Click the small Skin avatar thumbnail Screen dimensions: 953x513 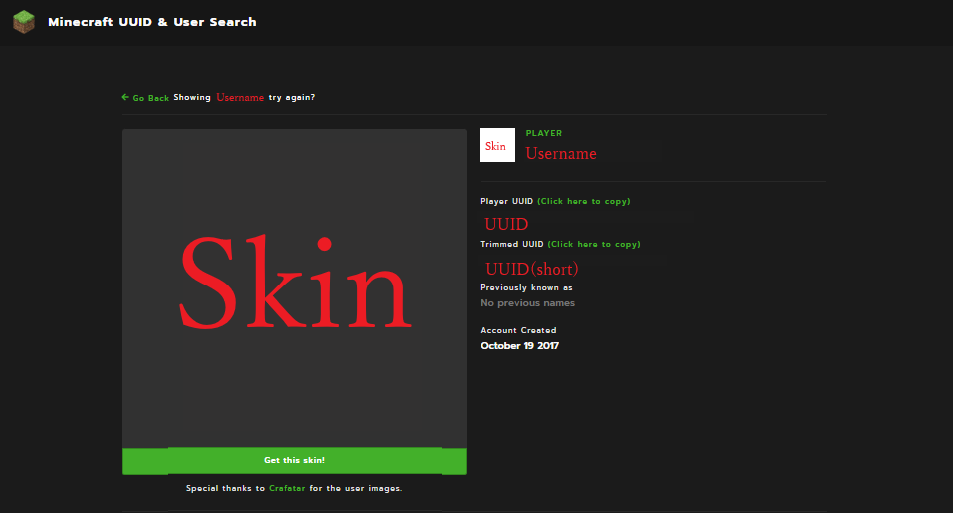click(x=497, y=145)
